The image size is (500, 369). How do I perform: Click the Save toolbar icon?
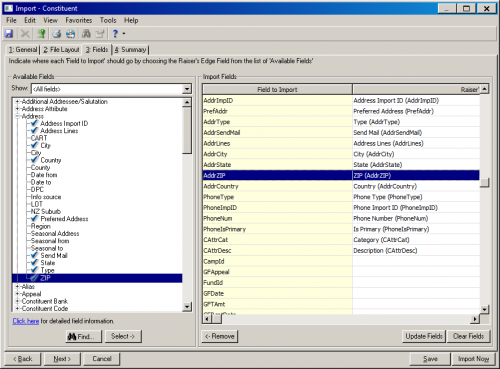click(x=9, y=34)
